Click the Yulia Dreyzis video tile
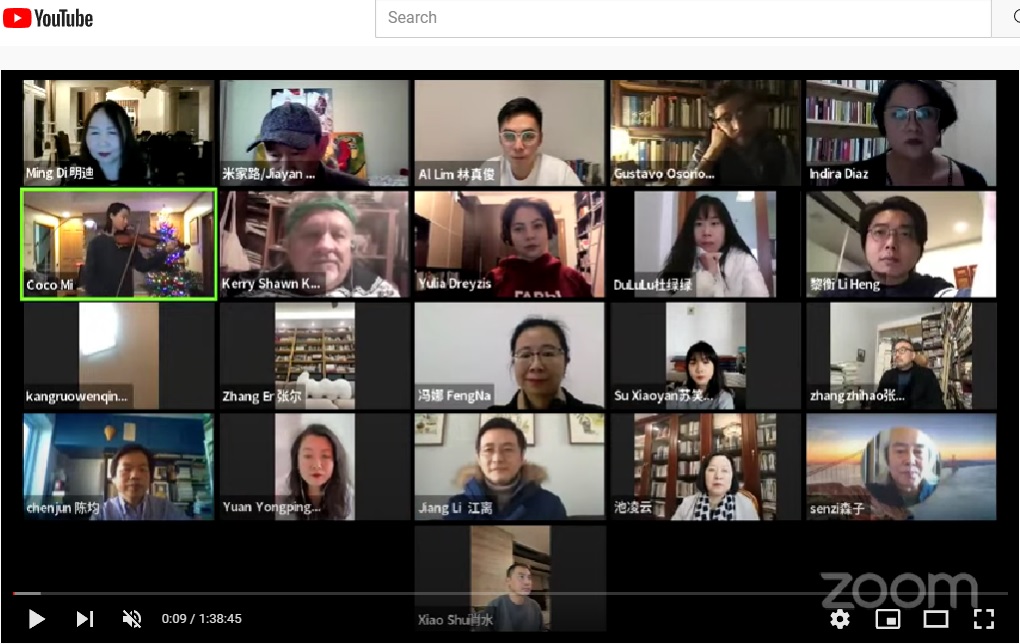This screenshot has width=1020, height=644. coord(509,244)
